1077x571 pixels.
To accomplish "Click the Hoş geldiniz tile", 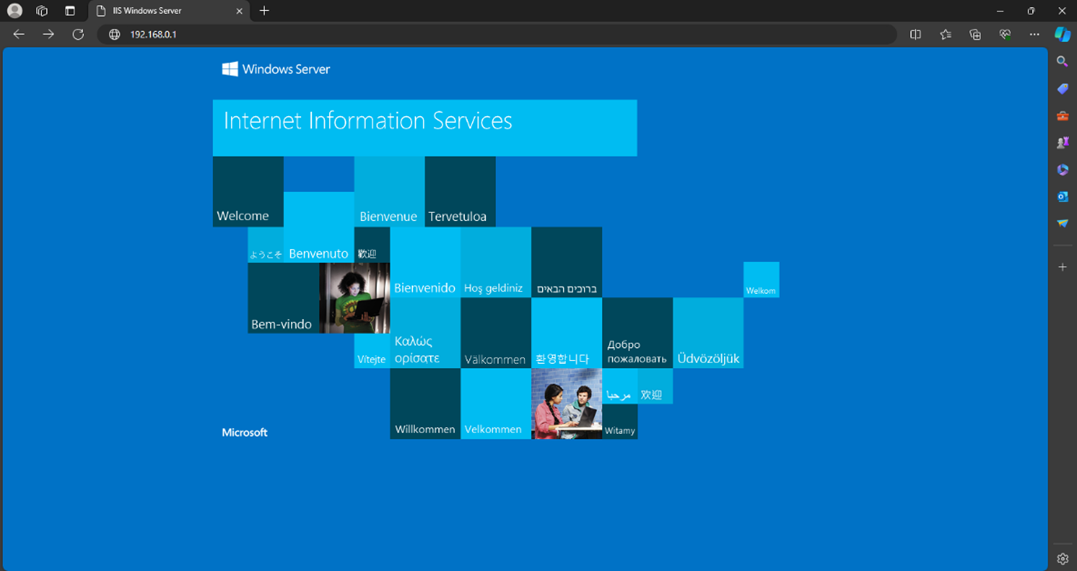I will pyautogui.click(x=496, y=262).
